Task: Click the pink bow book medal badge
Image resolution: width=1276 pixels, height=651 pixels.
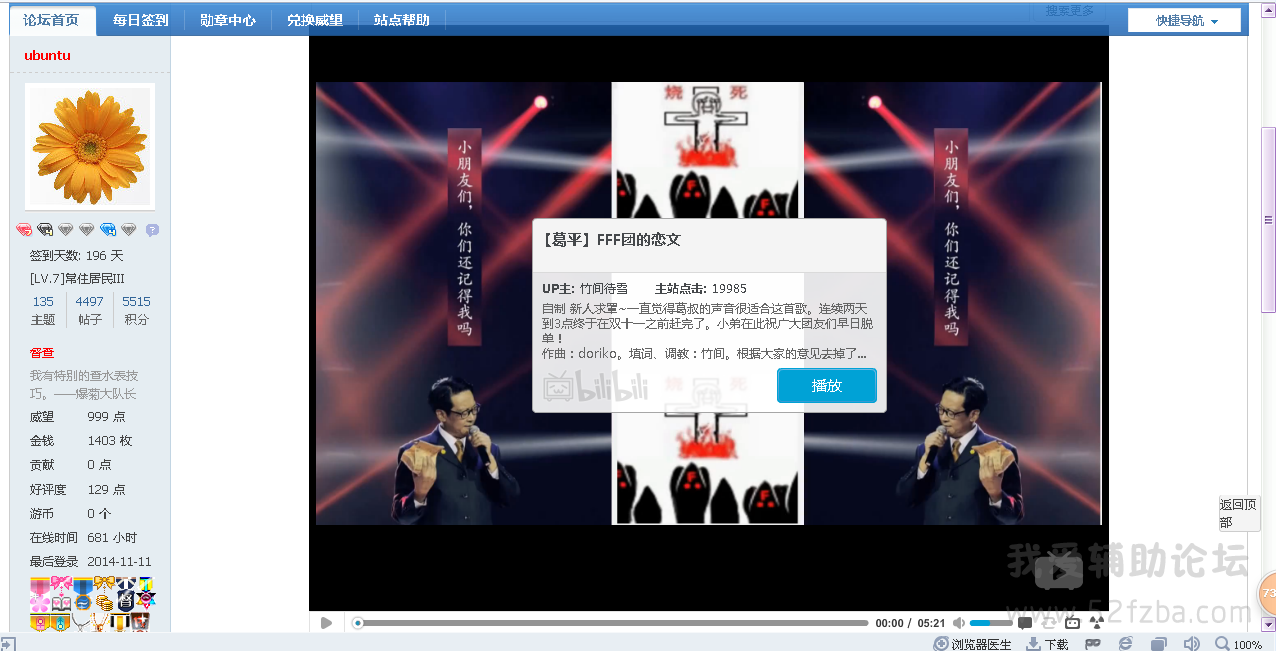Action: [61, 594]
